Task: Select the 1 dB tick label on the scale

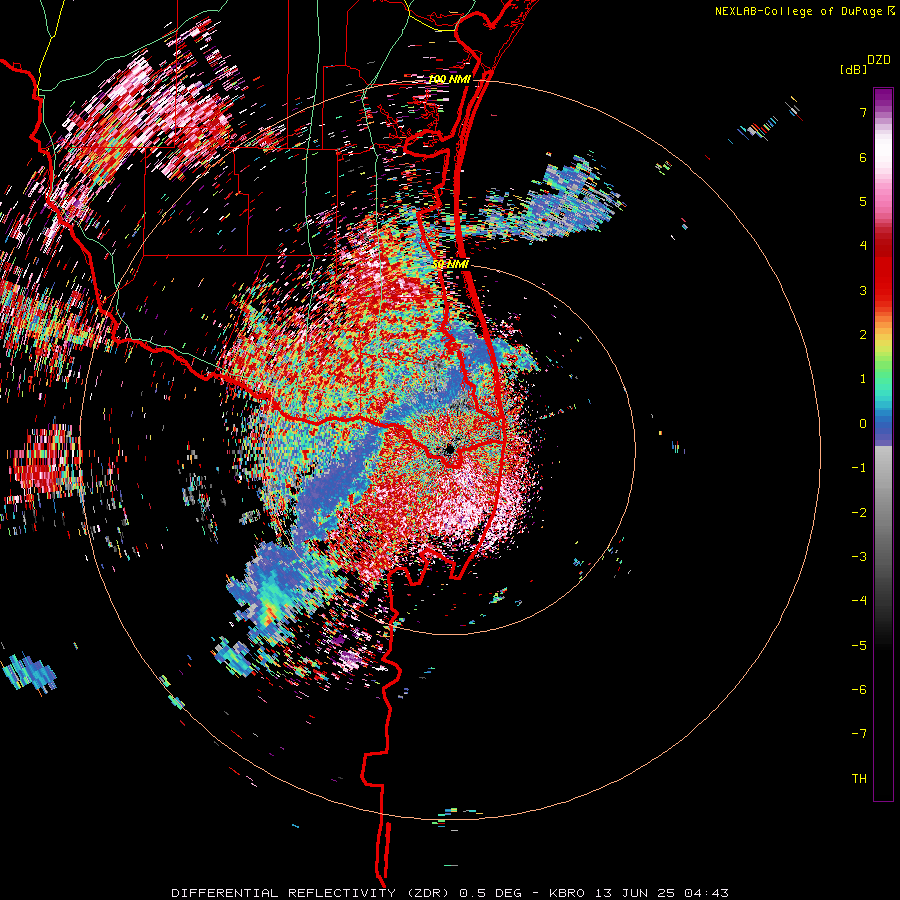Action: click(x=863, y=379)
